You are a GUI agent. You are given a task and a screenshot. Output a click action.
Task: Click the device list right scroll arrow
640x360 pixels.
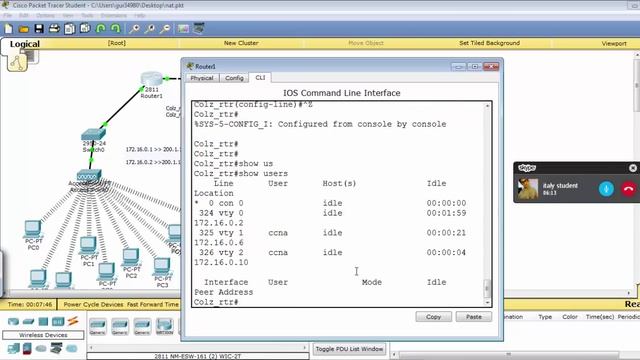point(304,348)
